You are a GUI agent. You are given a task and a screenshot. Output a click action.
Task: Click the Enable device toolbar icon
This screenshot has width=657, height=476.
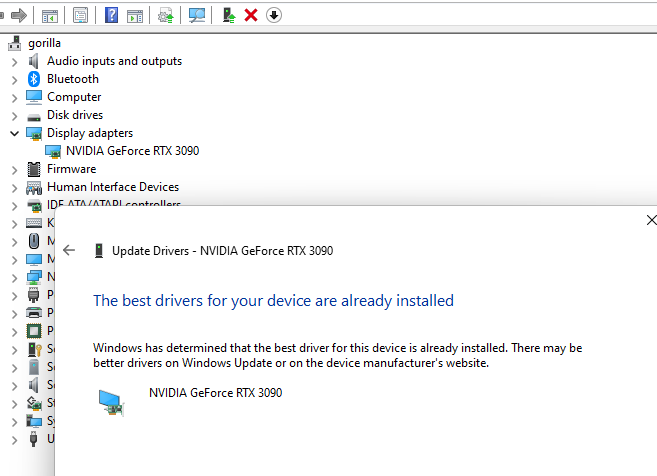[x=229, y=16]
